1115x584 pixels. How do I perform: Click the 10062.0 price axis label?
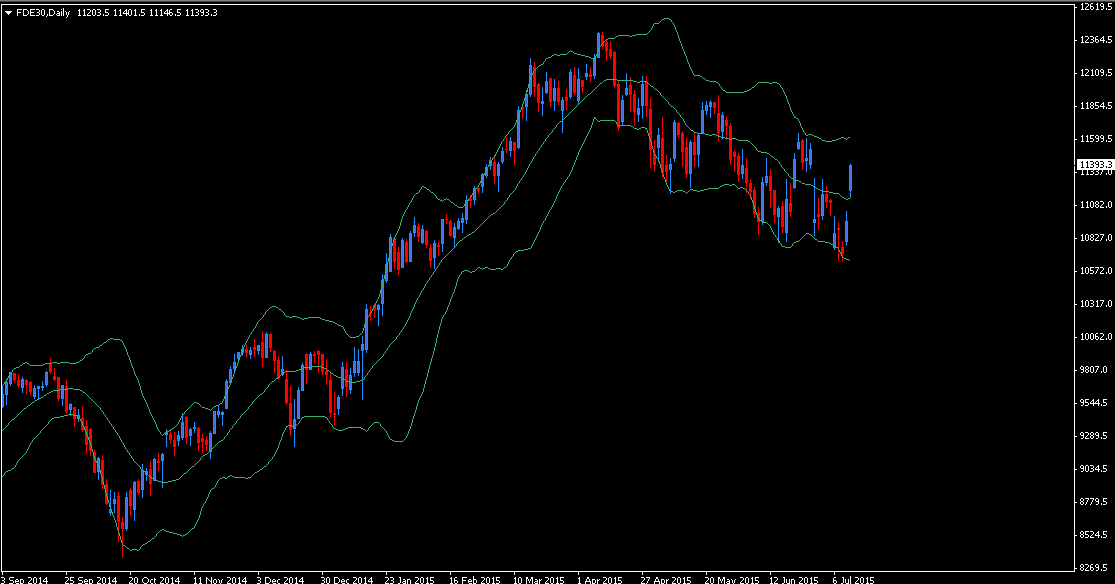(1095, 337)
